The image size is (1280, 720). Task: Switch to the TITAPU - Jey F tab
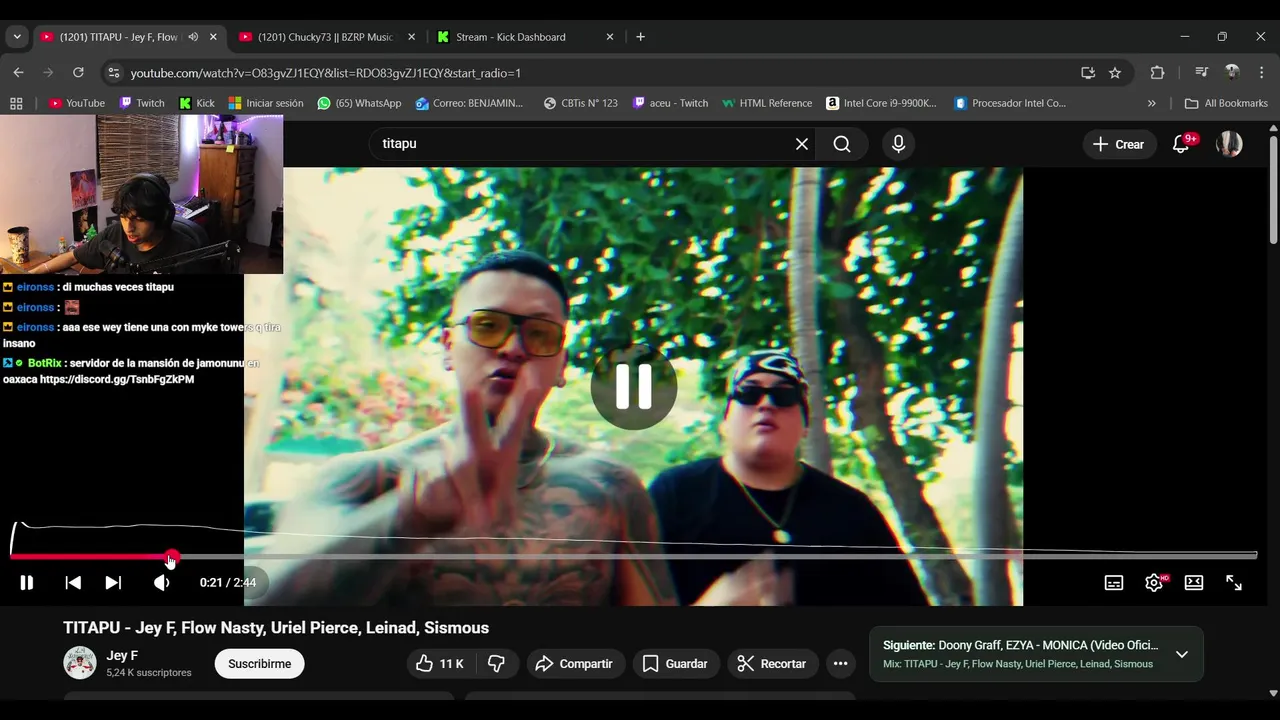coord(118,37)
